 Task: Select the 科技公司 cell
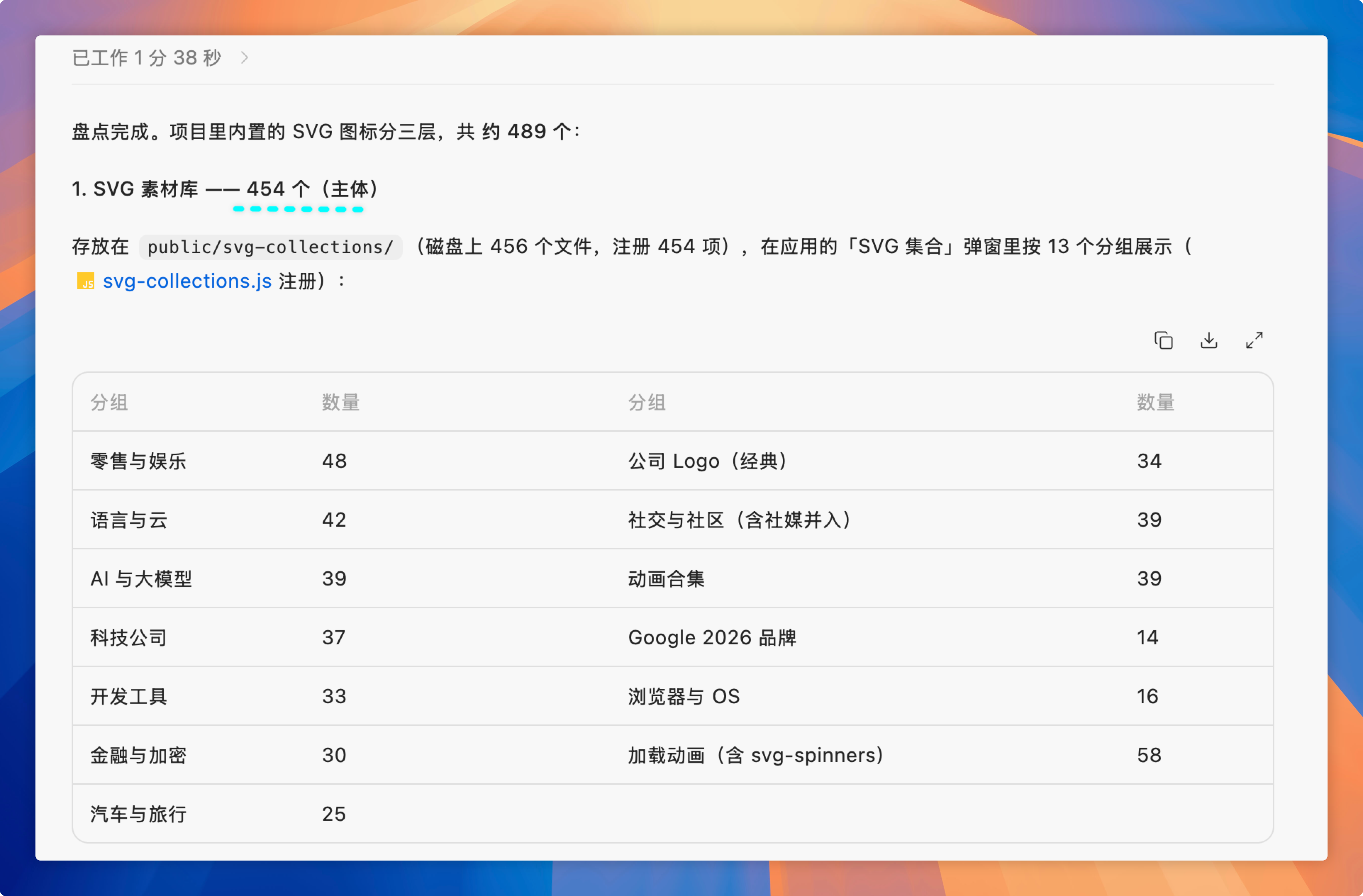click(x=129, y=637)
